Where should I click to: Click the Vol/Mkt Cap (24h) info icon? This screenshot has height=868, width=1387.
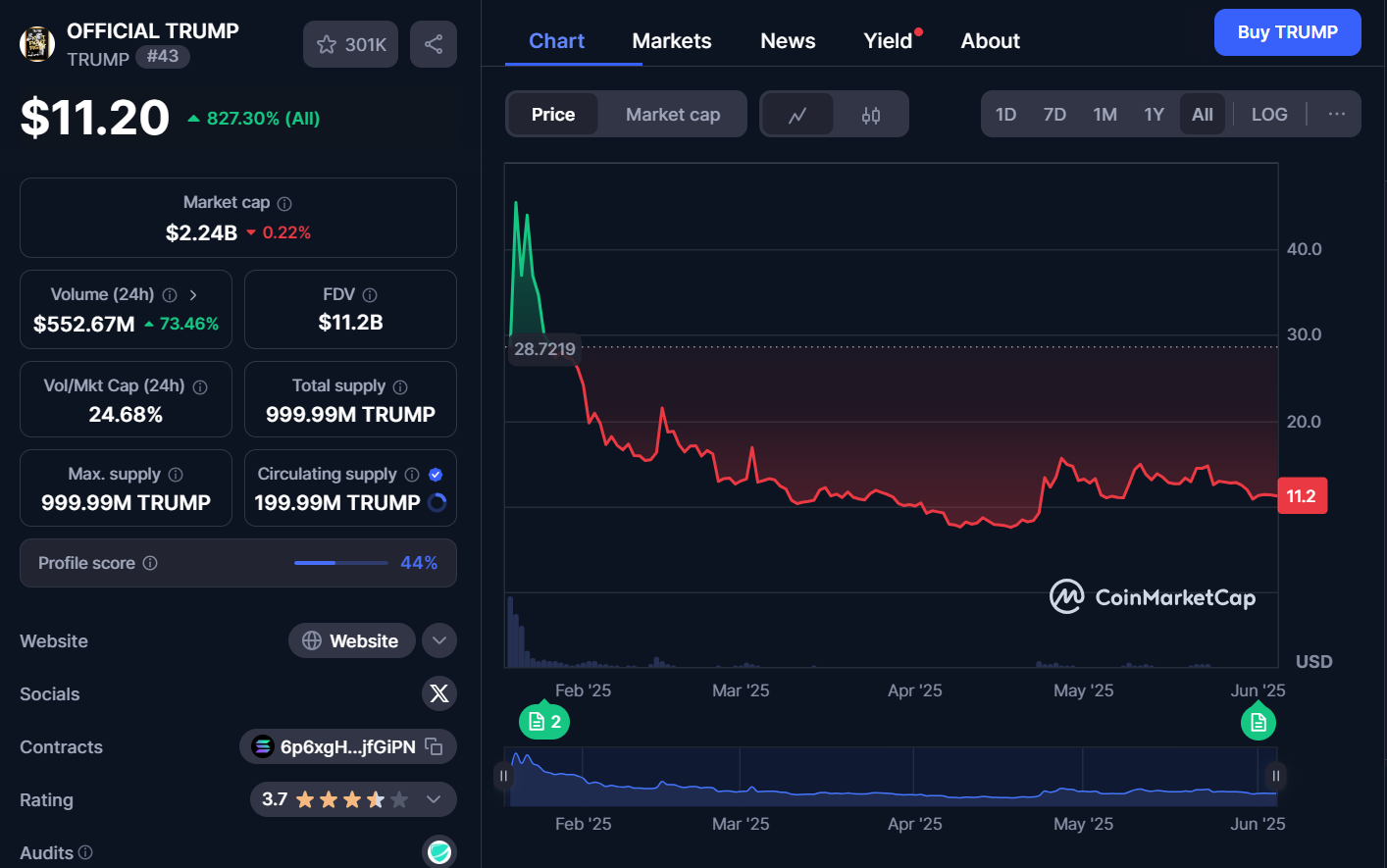coord(200,387)
